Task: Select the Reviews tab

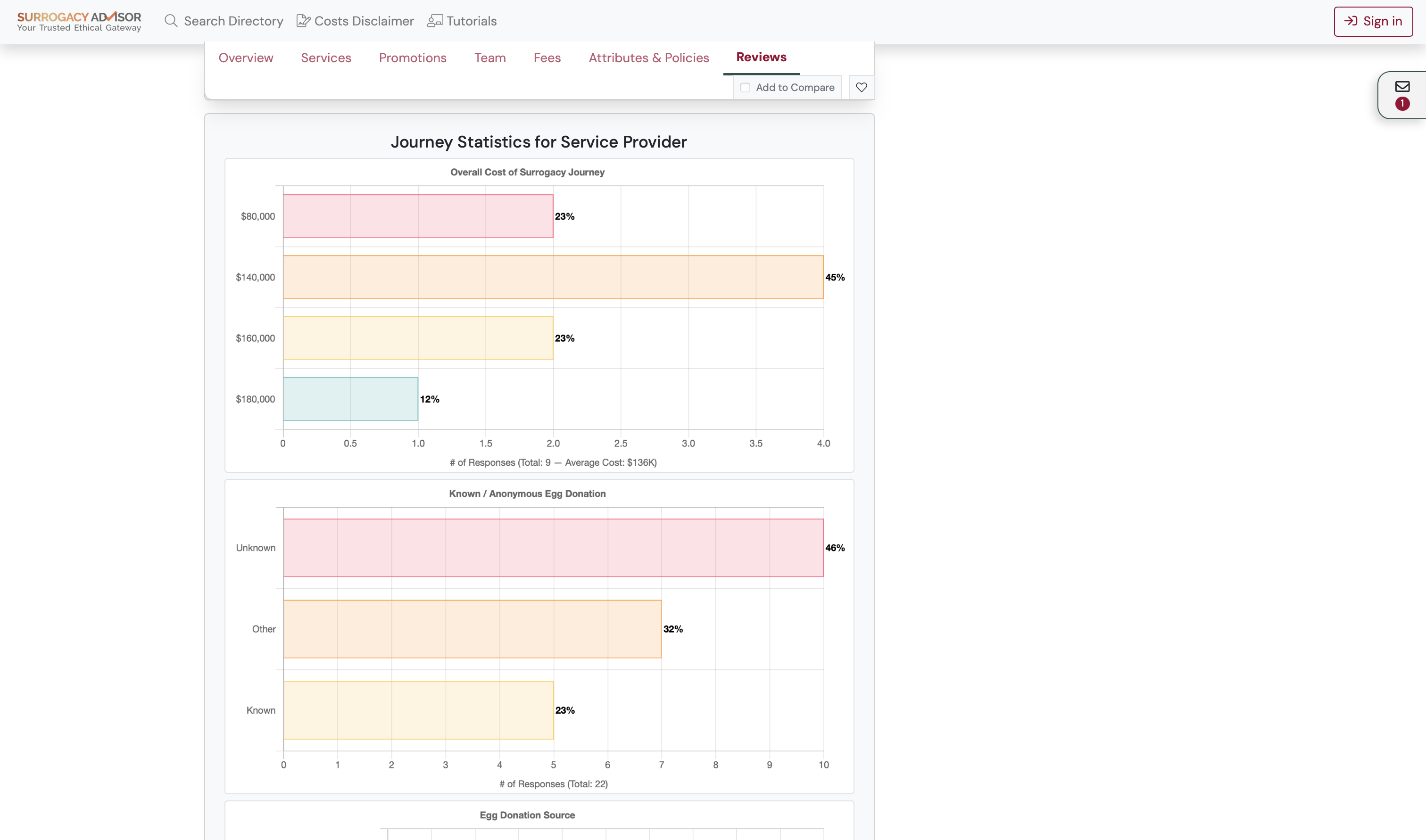Action: [761, 57]
